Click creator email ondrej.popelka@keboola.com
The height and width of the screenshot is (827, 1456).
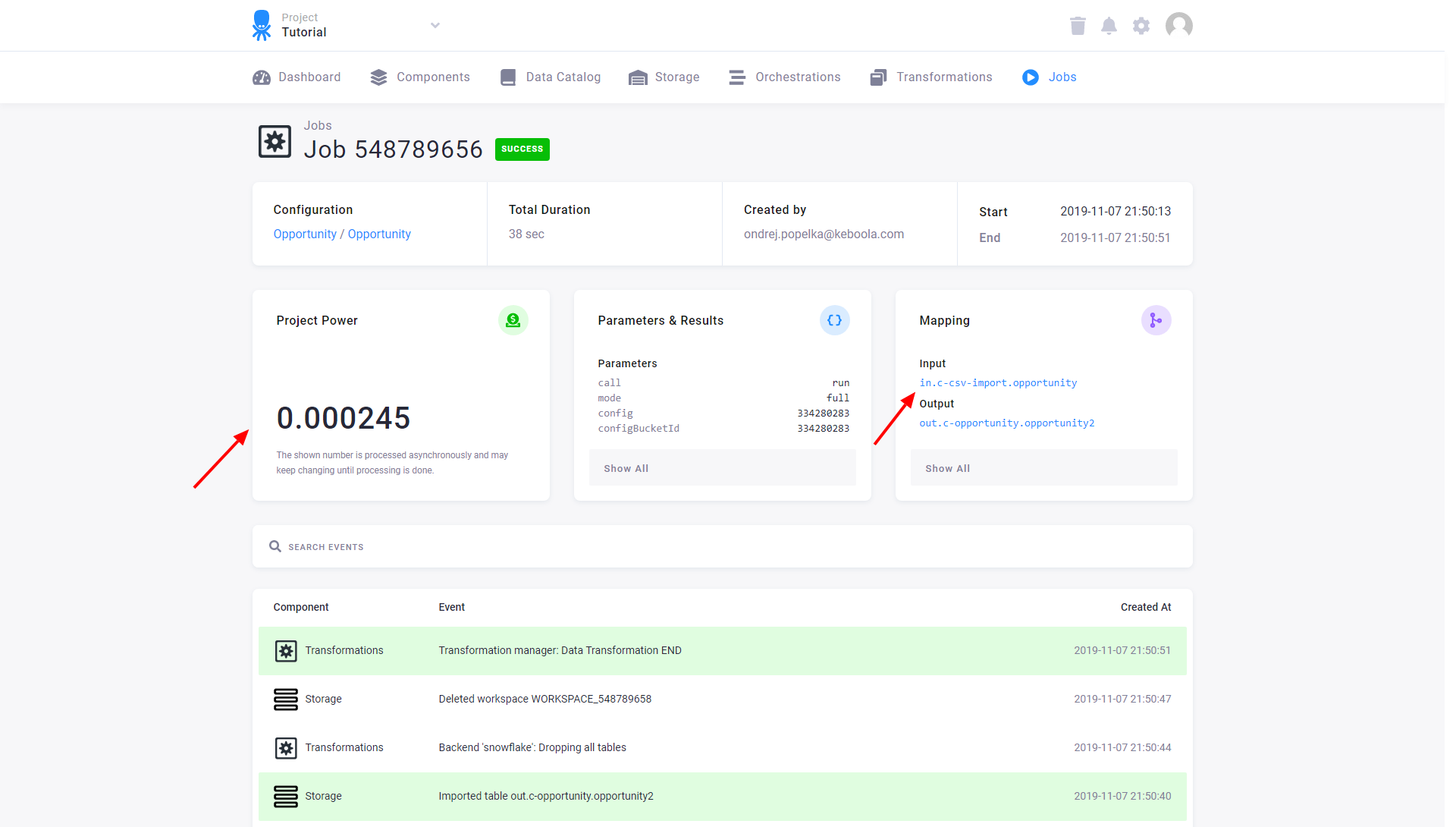pyautogui.click(x=824, y=234)
